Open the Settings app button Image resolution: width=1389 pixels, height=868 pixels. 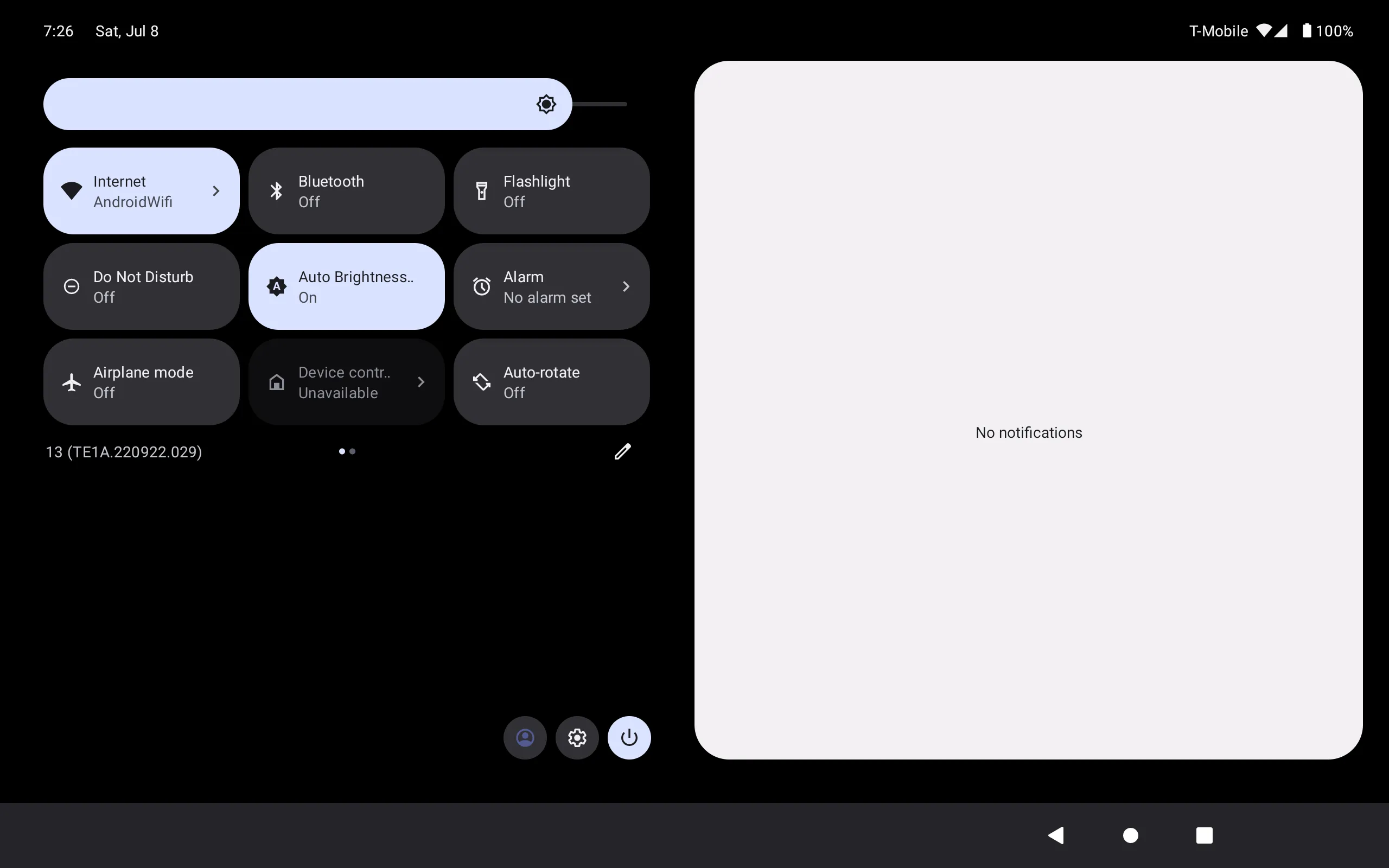point(577,738)
